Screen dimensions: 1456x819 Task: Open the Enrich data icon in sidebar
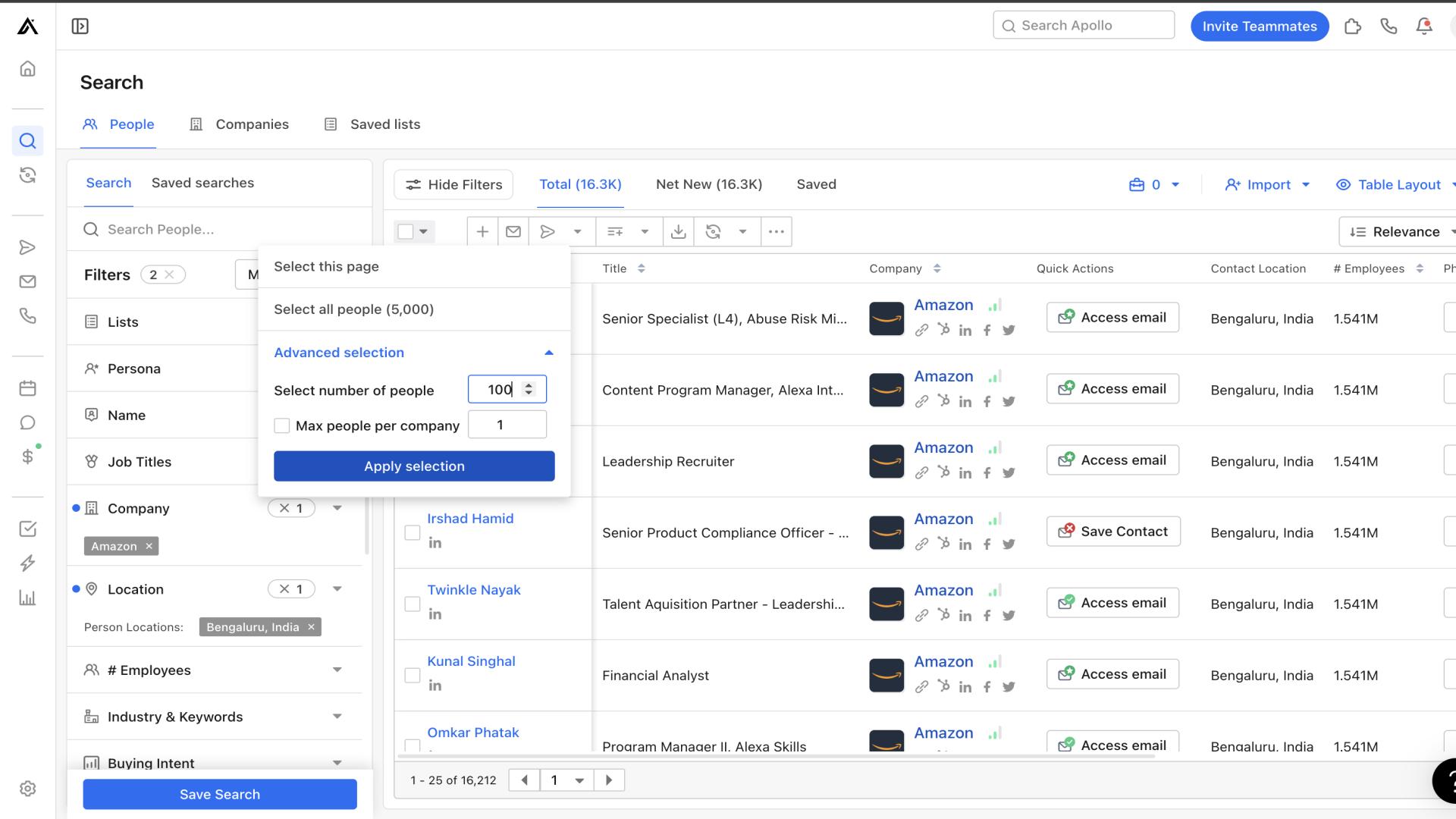(27, 175)
